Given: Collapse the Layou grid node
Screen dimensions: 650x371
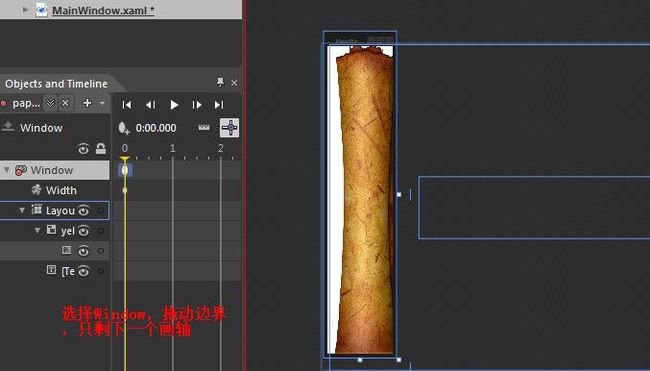Looking at the screenshot, I should click(22, 210).
